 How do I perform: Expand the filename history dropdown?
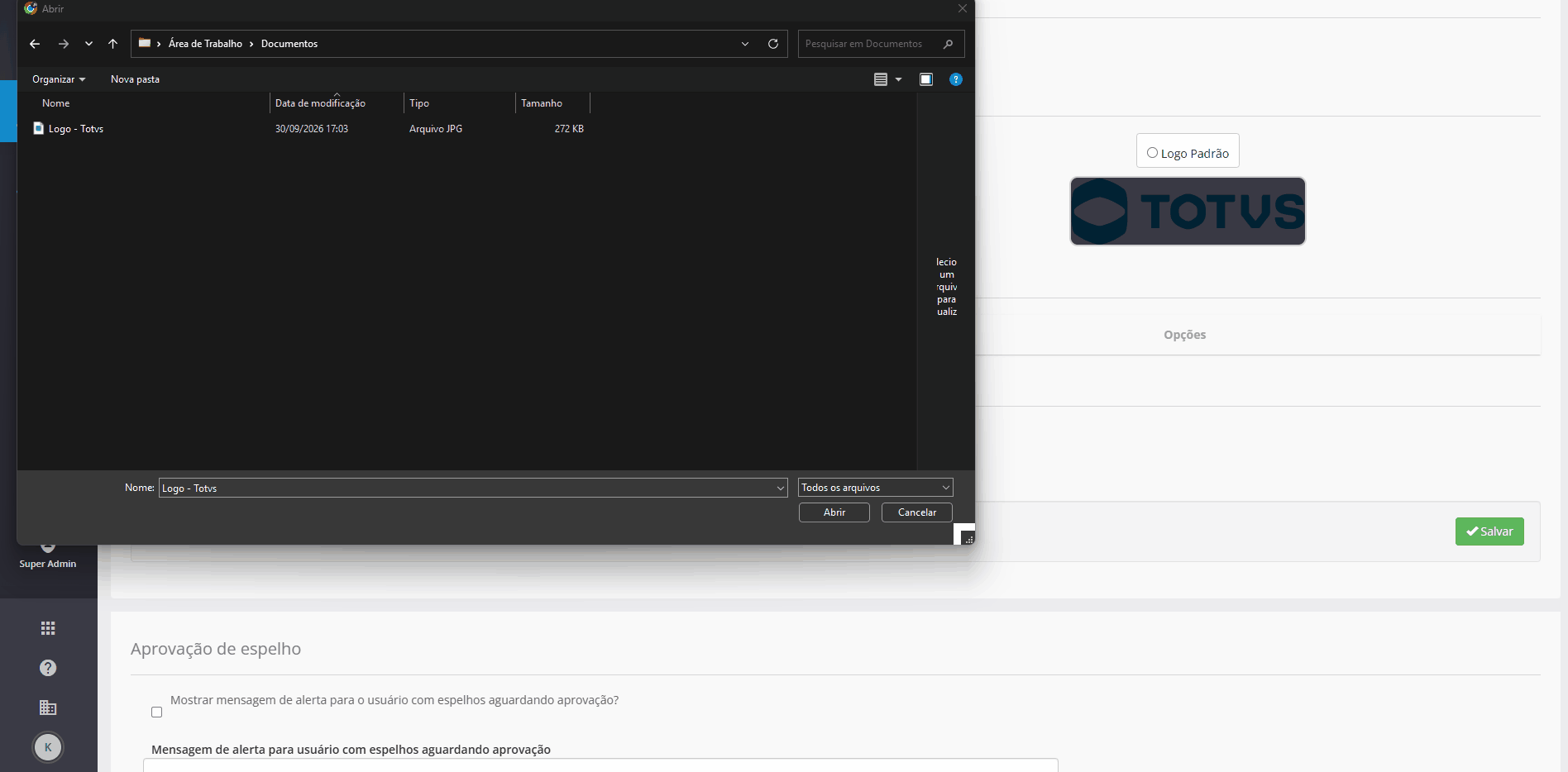[781, 488]
